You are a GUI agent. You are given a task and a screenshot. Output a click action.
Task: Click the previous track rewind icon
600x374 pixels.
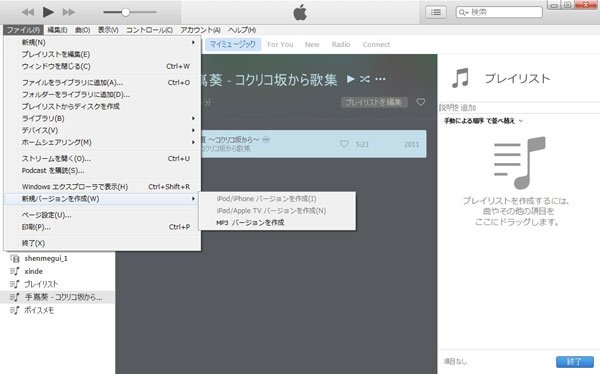coord(28,12)
